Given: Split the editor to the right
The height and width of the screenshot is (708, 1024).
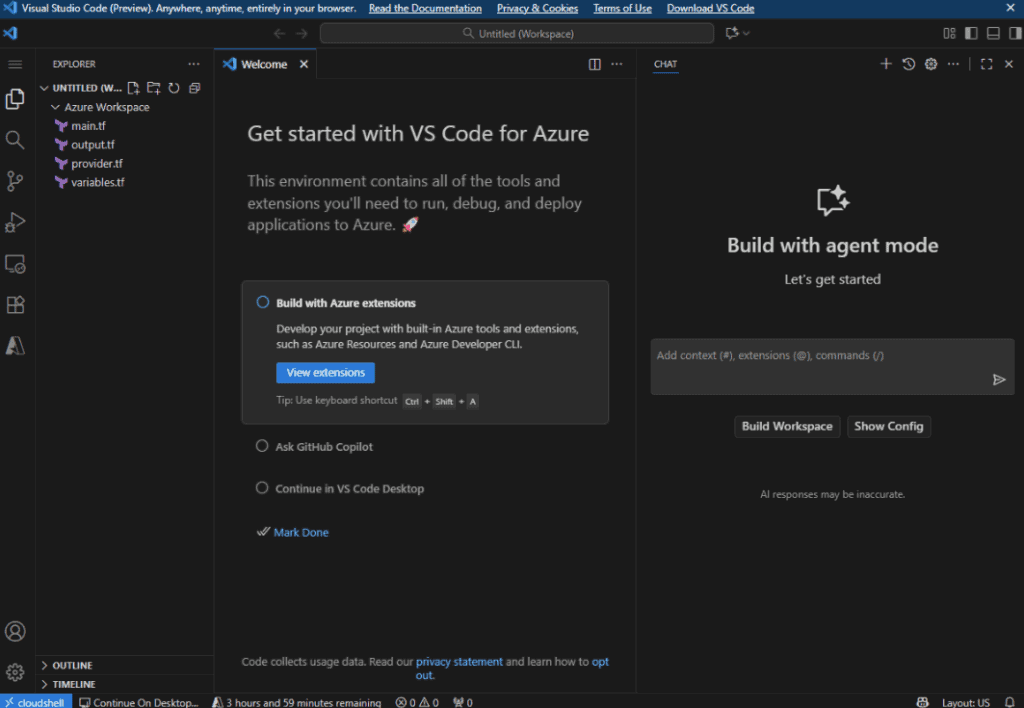Looking at the screenshot, I should tap(594, 64).
